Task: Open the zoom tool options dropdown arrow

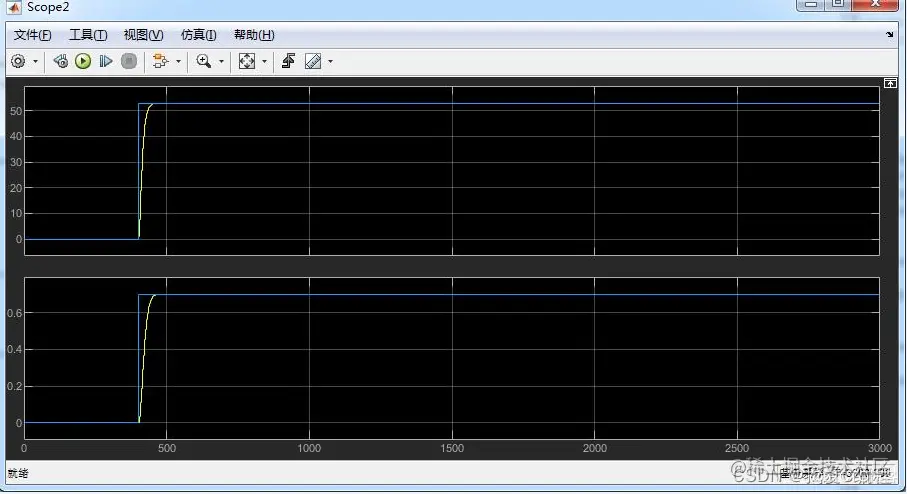Action: (221, 61)
